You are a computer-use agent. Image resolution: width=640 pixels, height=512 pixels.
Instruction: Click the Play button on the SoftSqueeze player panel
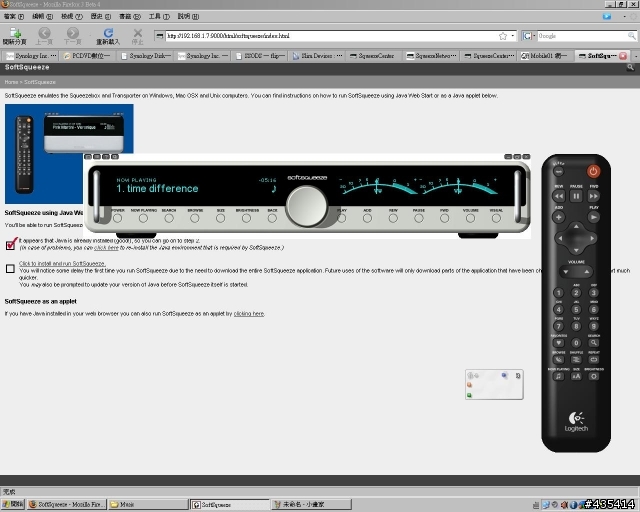tap(342, 218)
